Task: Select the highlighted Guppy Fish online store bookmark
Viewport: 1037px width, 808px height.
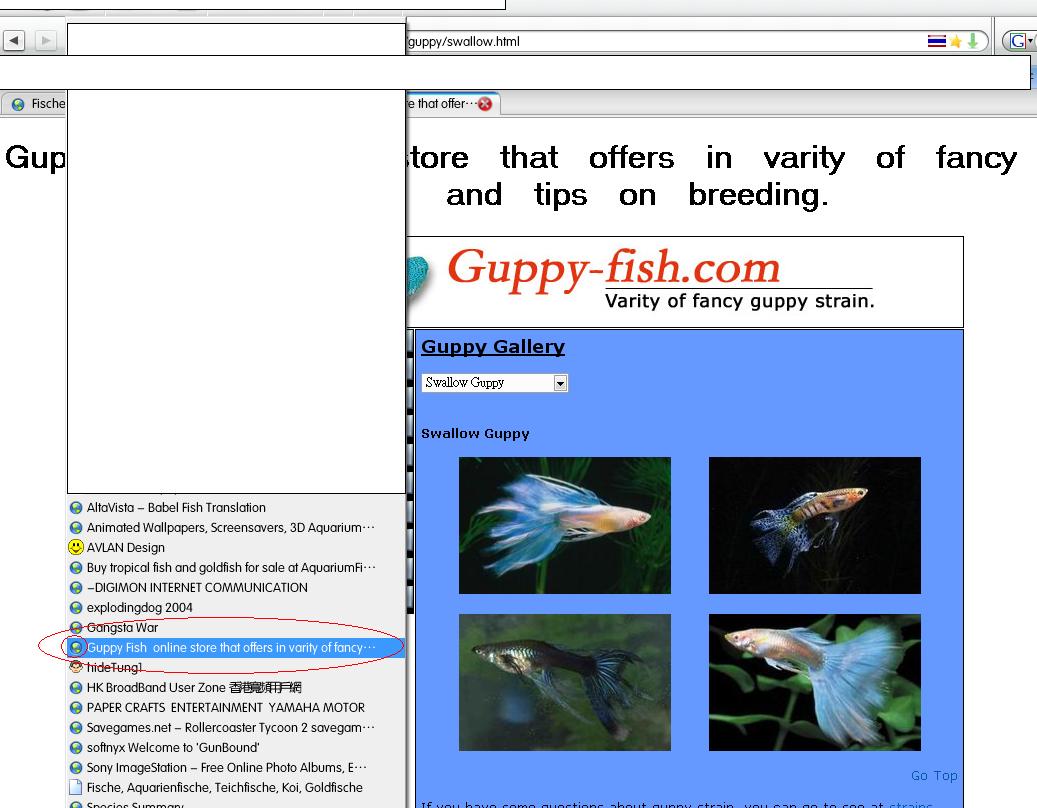Action: (x=236, y=647)
